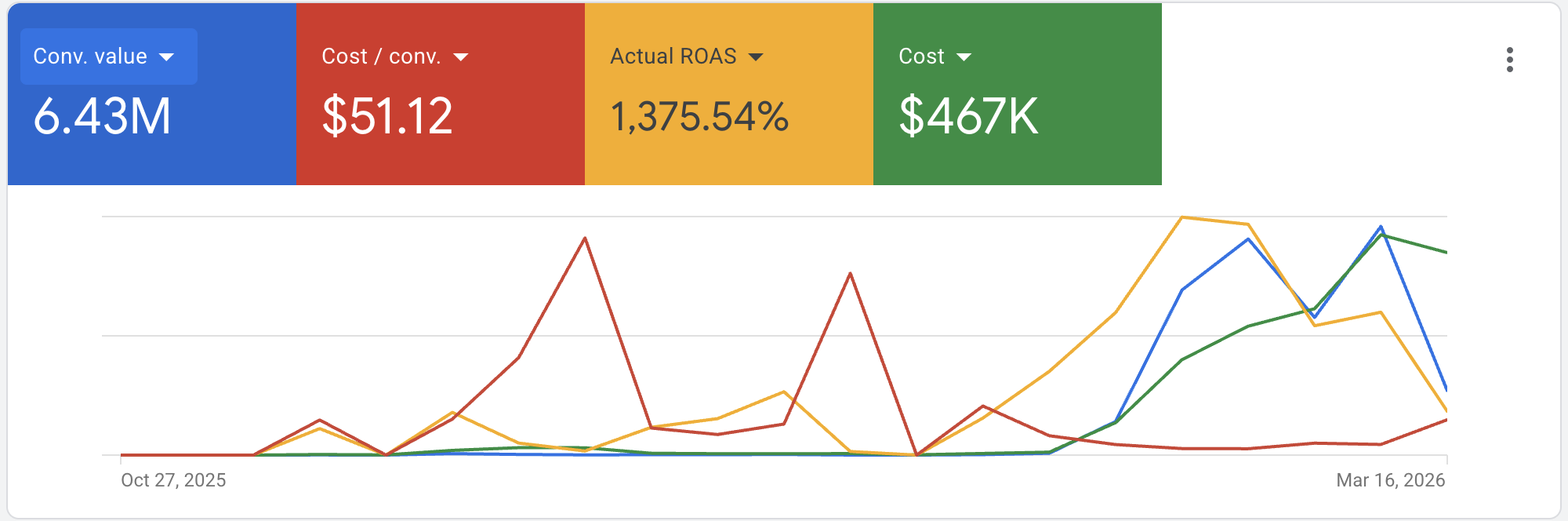Open the three-dot more options menu
Image resolution: width=1568 pixels, height=521 pixels.
click(x=1509, y=60)
